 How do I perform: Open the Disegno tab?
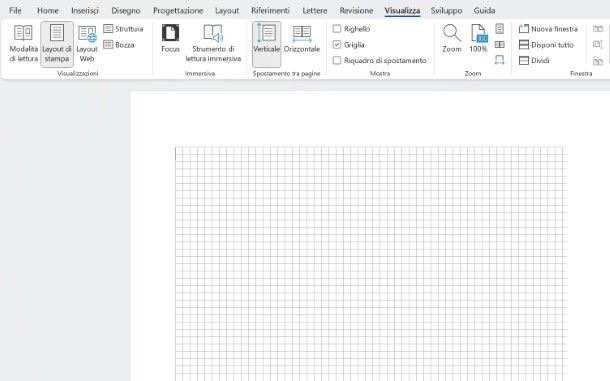[x=126, y=11]
